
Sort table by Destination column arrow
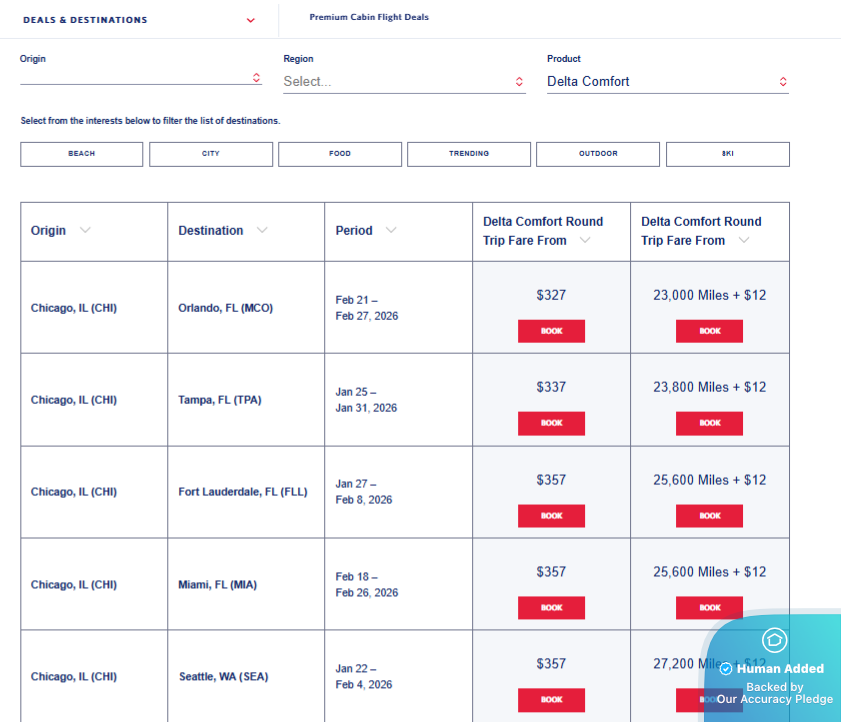[x=262, y=230]
